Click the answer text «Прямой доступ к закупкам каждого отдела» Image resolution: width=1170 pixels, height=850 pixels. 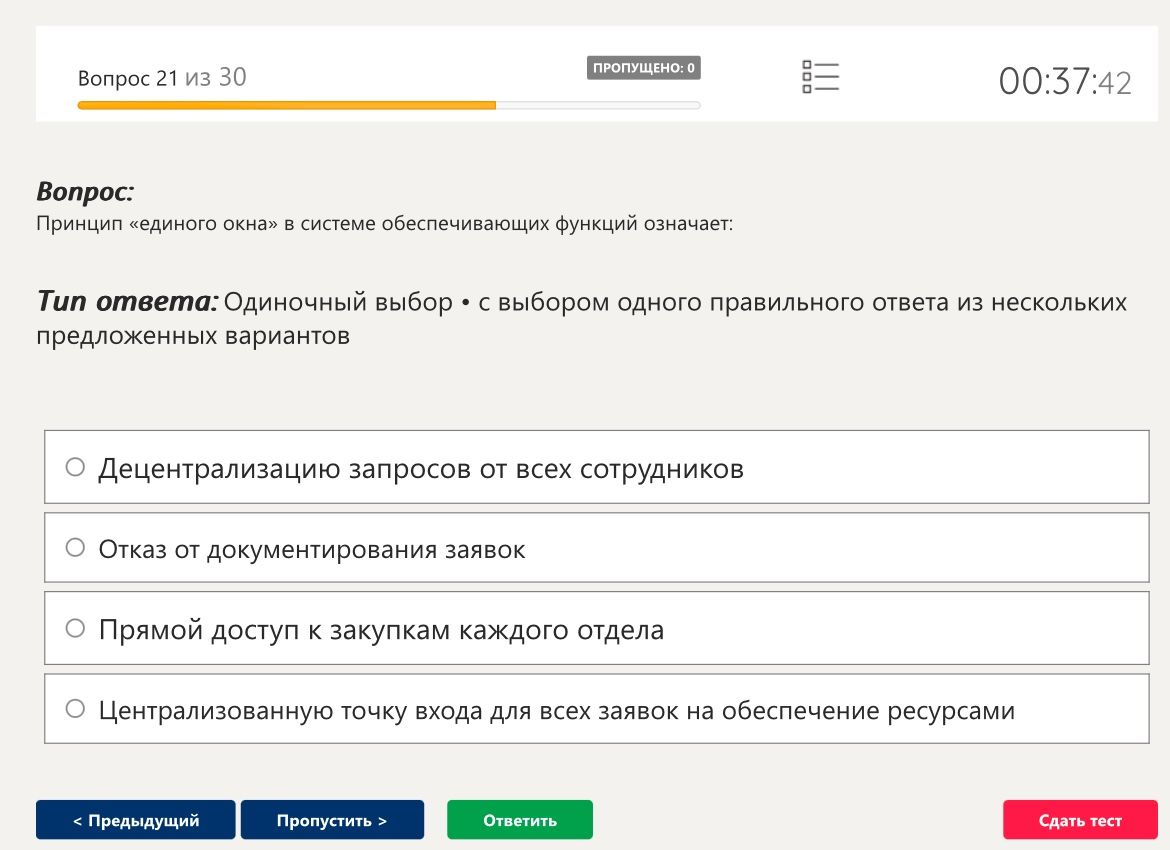pyautogui.click(x=381, y=630)
